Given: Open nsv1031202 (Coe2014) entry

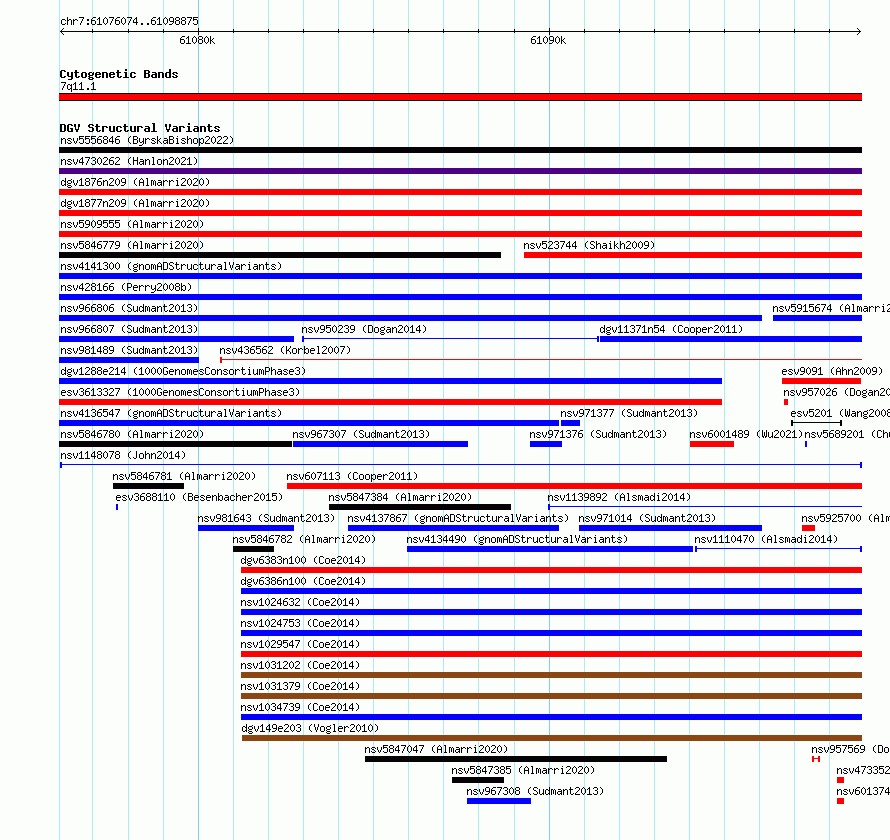Looking at the screenshot, I should pos(300,665).
